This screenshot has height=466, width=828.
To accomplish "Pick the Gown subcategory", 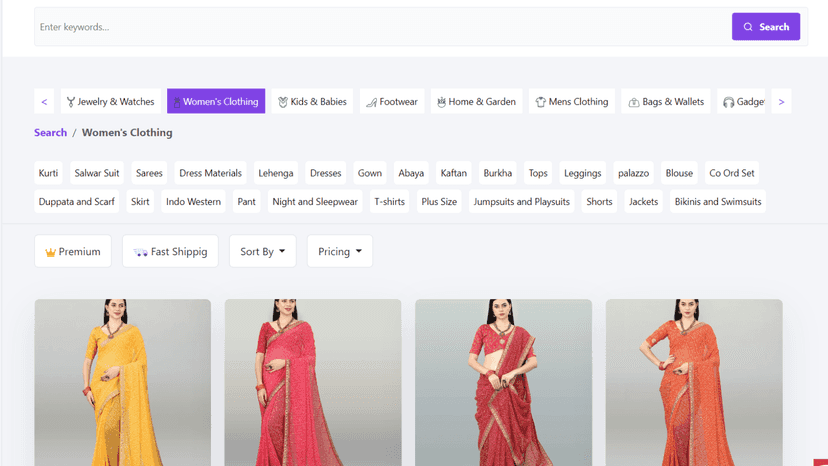I will point(370,173).
